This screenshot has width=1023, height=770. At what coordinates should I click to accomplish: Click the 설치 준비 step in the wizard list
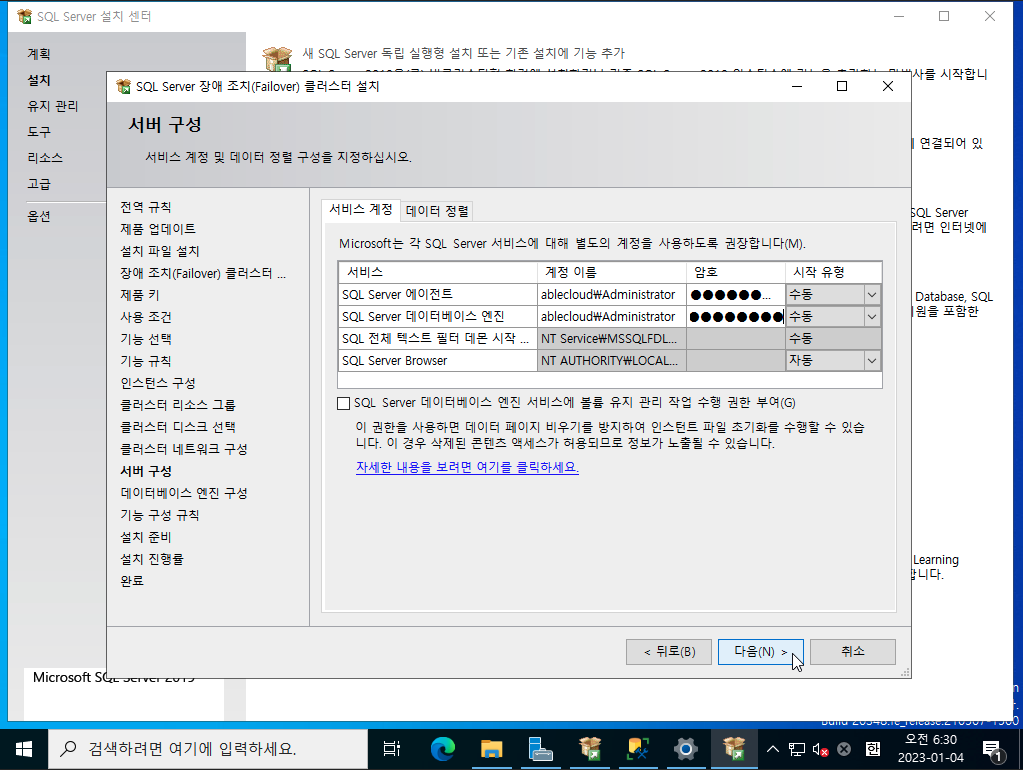tap(145, 537)
